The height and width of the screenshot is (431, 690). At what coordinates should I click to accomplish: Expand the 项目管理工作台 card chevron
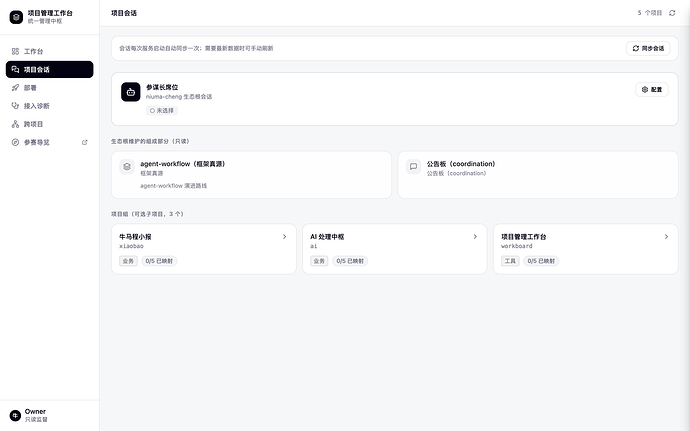click(666, 236)
